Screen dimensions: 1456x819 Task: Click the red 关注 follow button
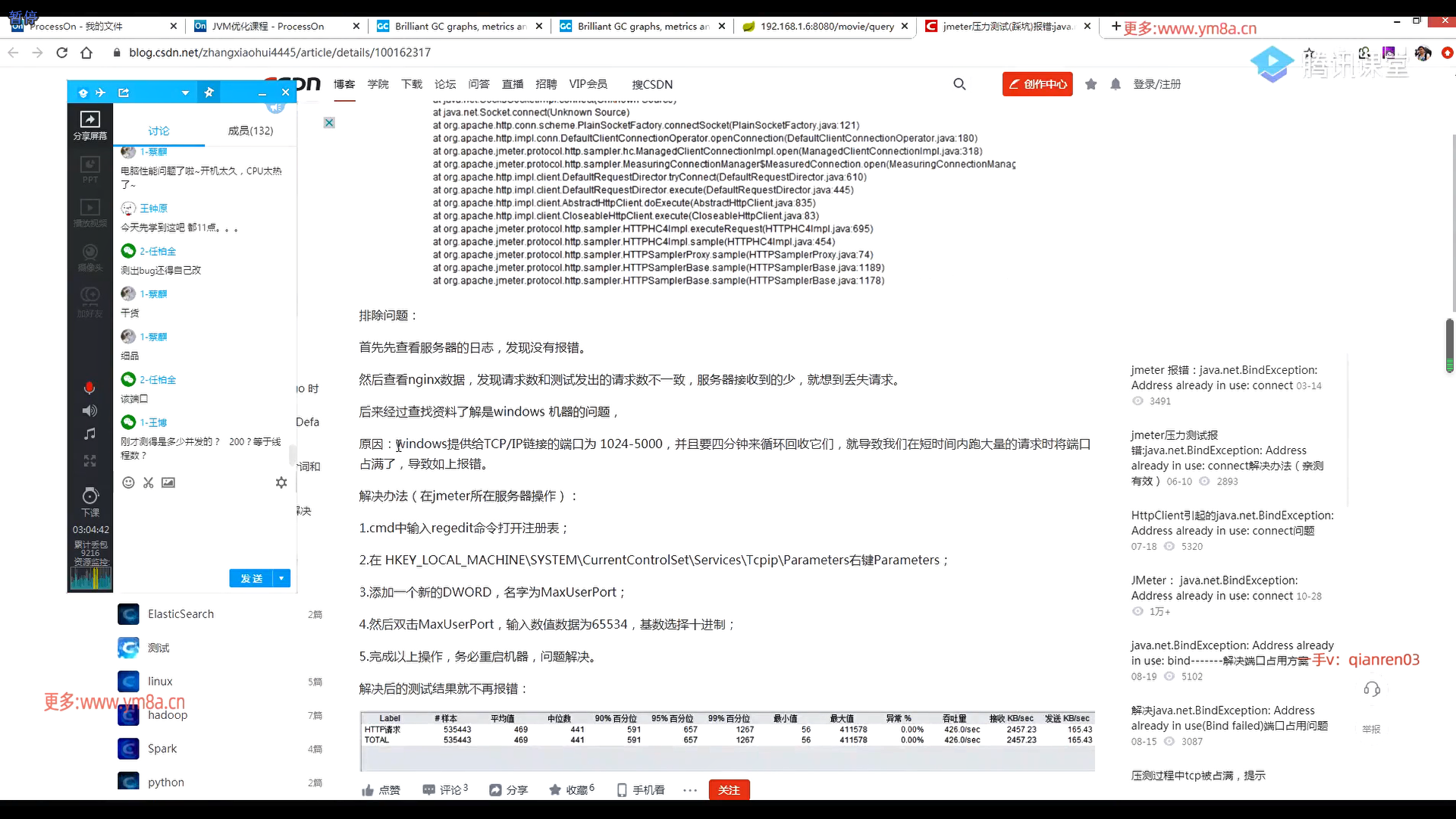[x=729, y=790]
